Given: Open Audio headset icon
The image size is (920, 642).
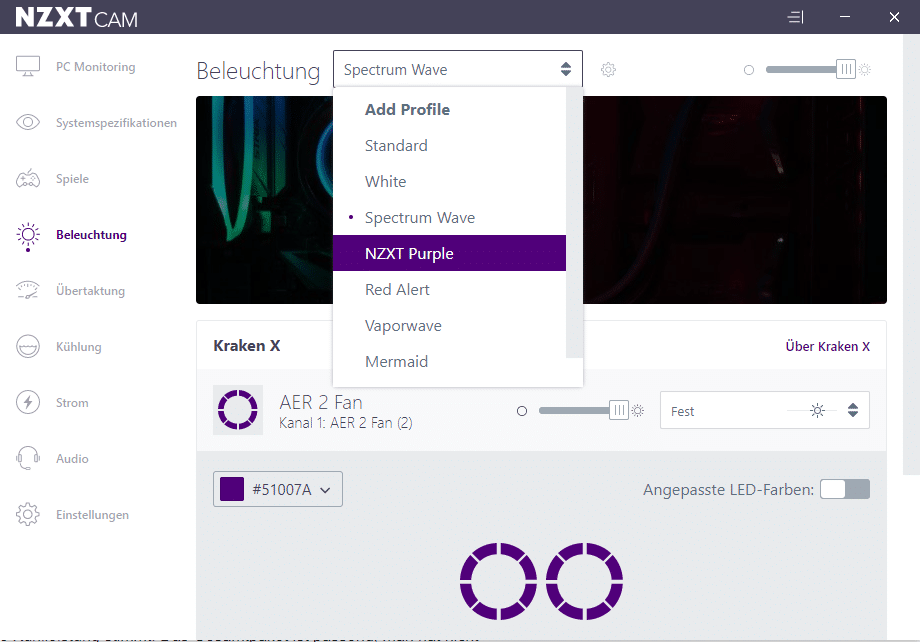Looking at the screenshot, I should pos(27,459).
